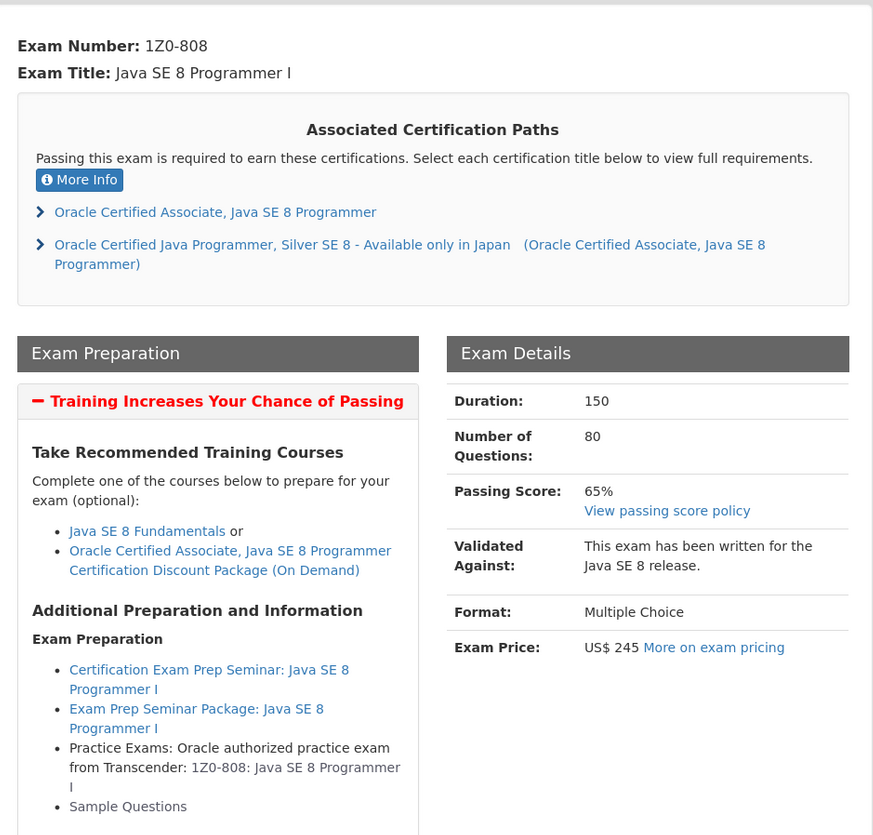Click the More Info button
This screenshot has width=873, height=835.
pos(80,180)
